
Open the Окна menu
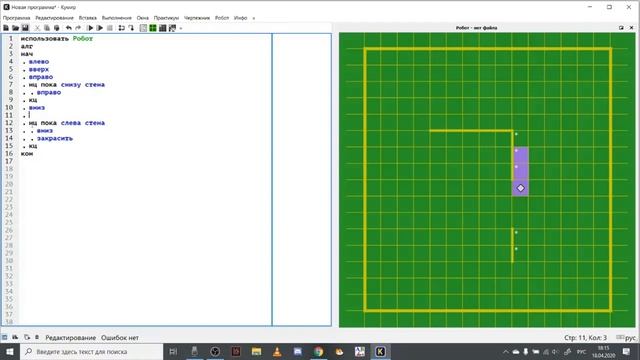(x=142, y=18)
